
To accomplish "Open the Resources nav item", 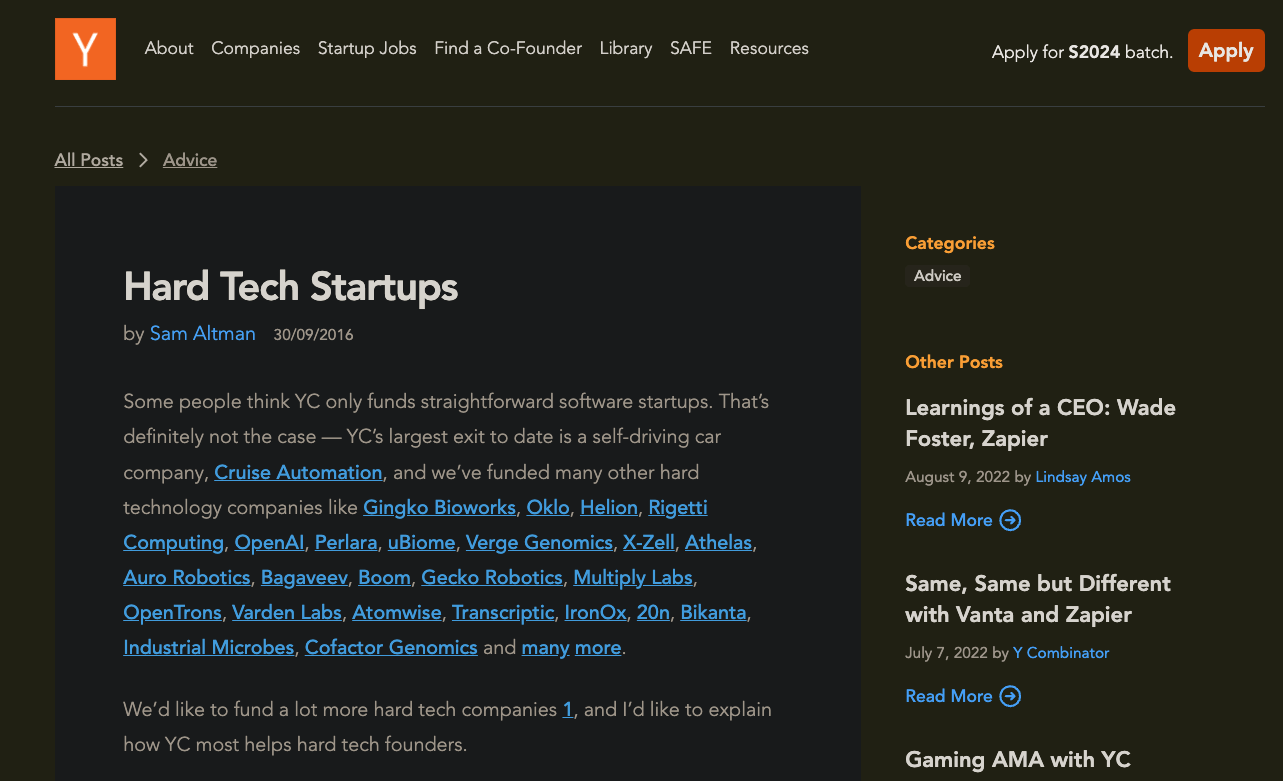I will tap(769, 48).
